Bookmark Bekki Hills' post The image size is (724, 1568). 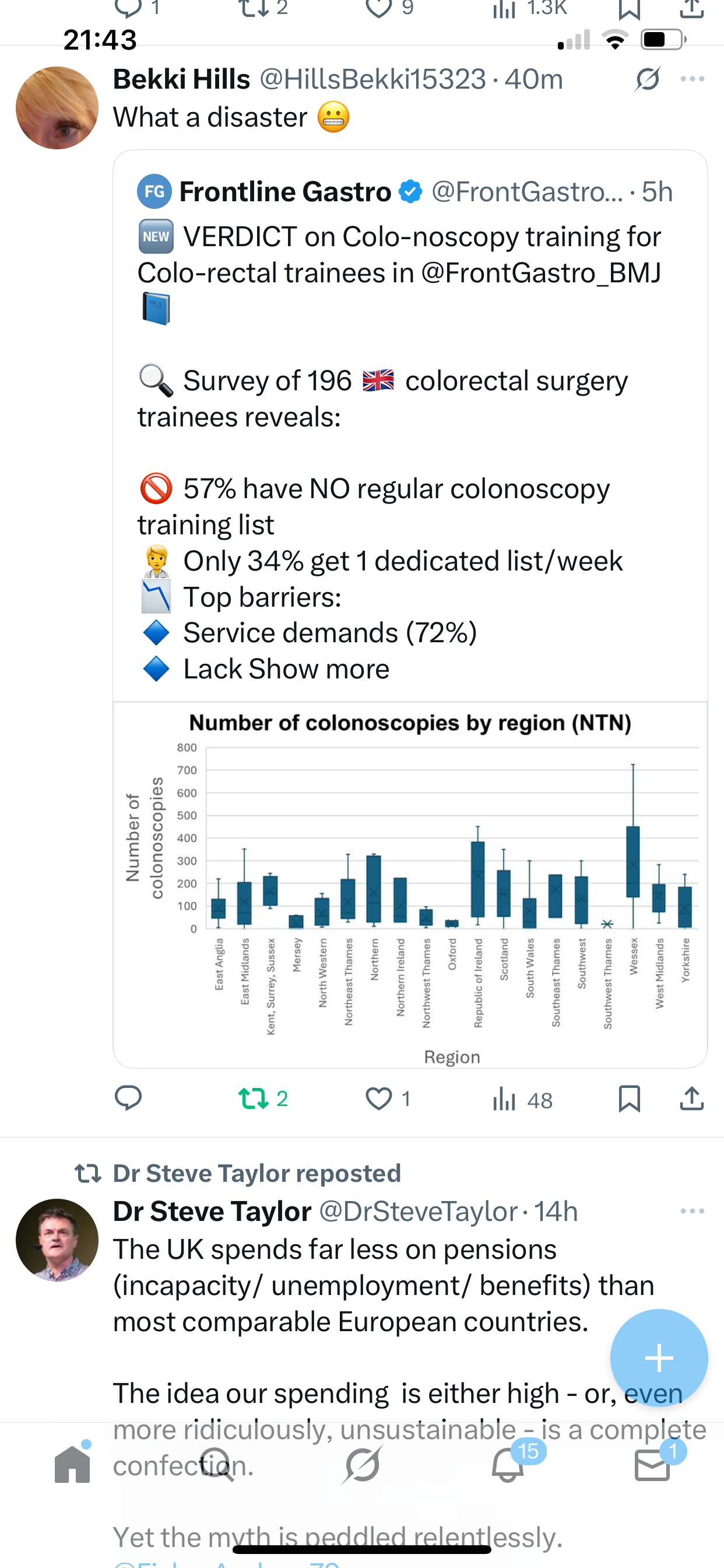[629, 1098]
